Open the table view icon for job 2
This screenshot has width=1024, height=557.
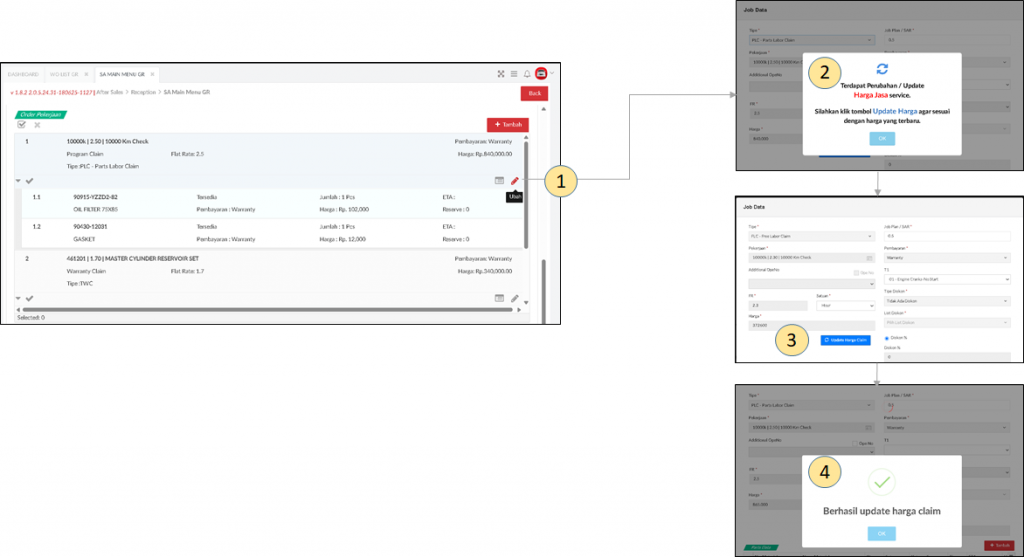pyautogui.click(x=499, y=298)
